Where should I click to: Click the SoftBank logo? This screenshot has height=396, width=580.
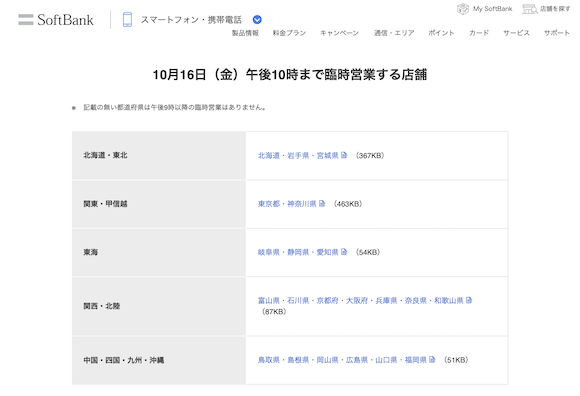click(x=56, y=20)
